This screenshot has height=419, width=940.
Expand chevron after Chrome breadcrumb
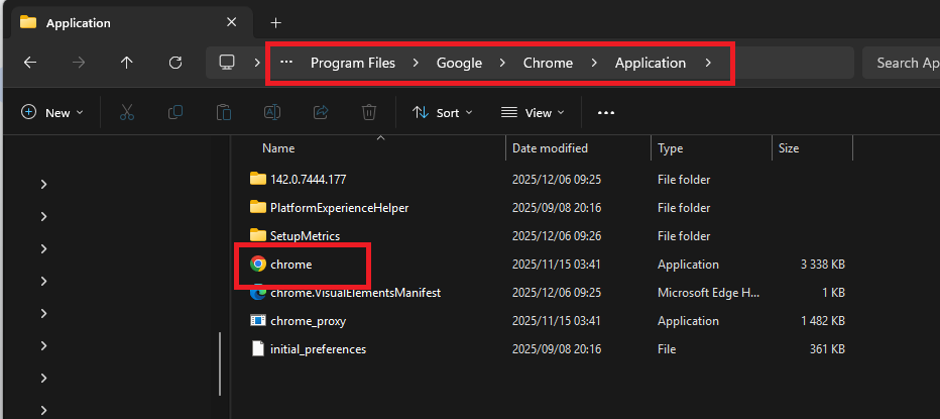pos(594,63)
